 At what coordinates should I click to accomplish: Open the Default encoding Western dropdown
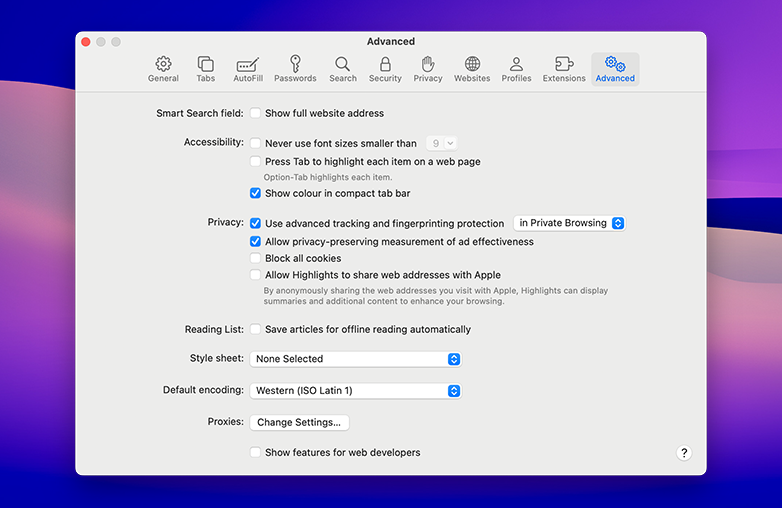click(x=356, y=391)
